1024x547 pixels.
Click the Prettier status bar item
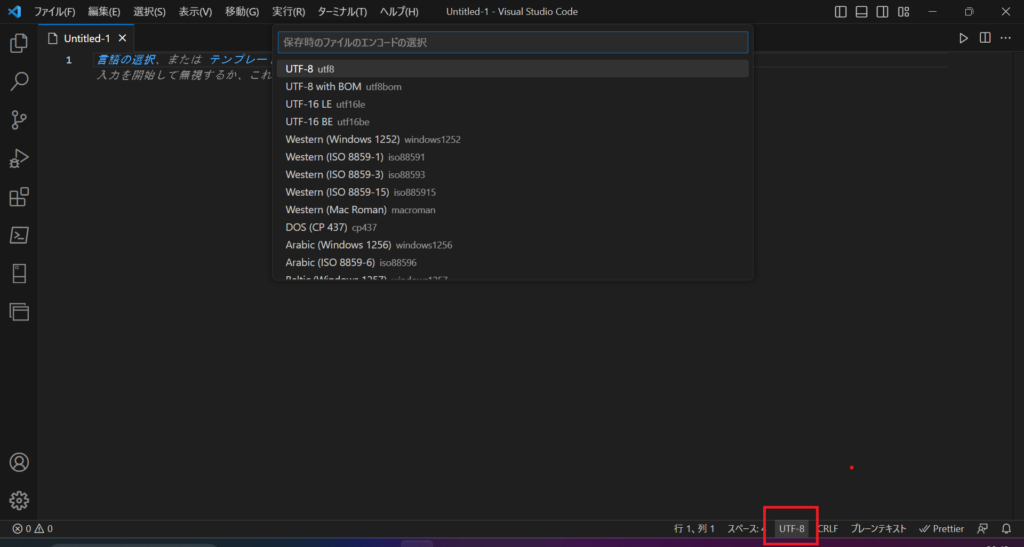click(x=942, y=529)
